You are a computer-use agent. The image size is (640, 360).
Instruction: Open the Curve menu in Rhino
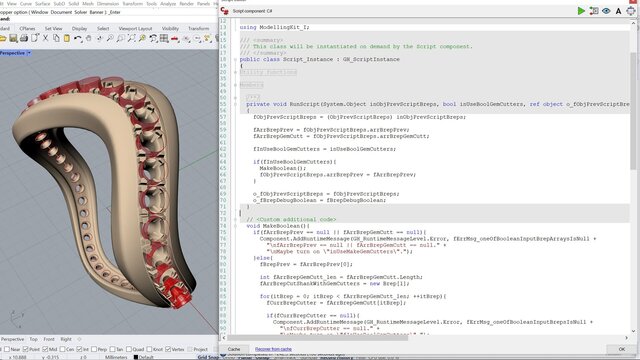tap(26, 3)
